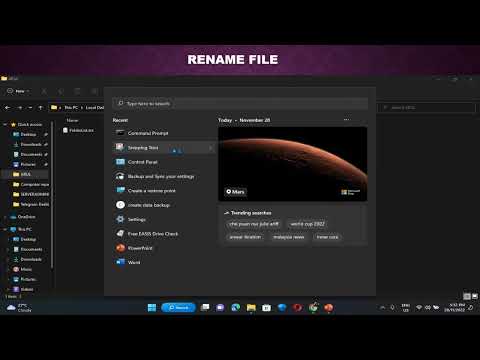The height and width of the screenshot is (360, 480).
Task: Click the Mars location label on image
Action: click(x=235, y=192)
